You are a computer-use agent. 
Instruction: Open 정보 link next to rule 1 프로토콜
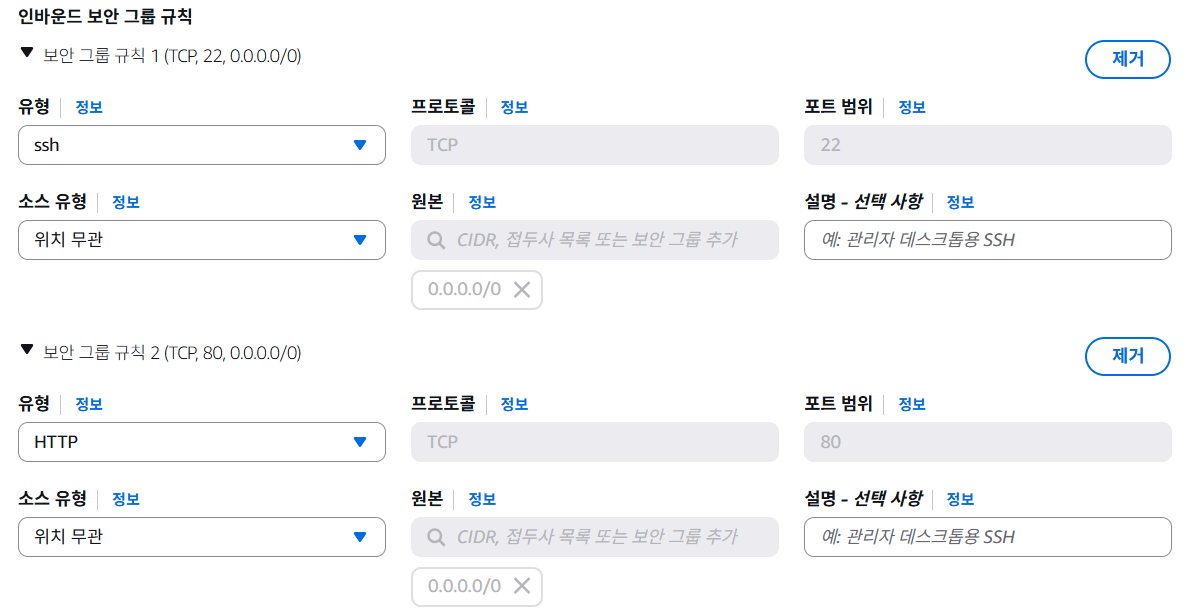point(514,107)
